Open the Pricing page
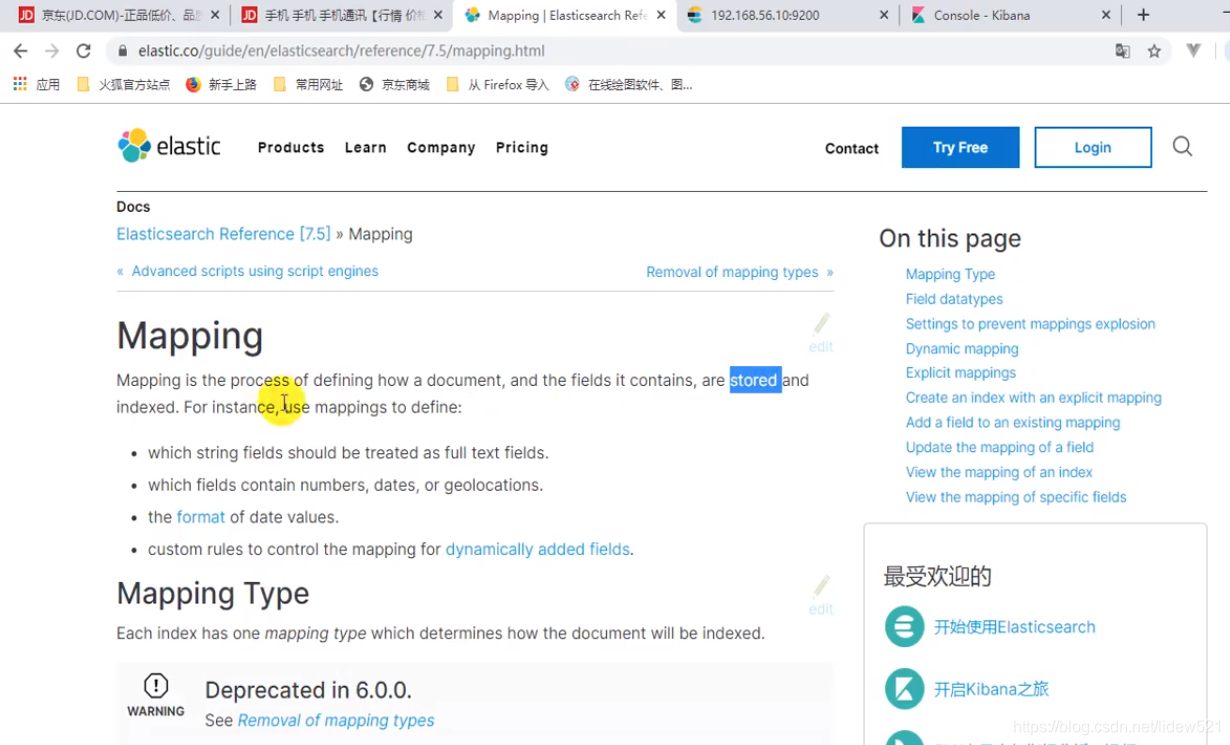This screenshot has height=745, width=1230. [522, 147]
